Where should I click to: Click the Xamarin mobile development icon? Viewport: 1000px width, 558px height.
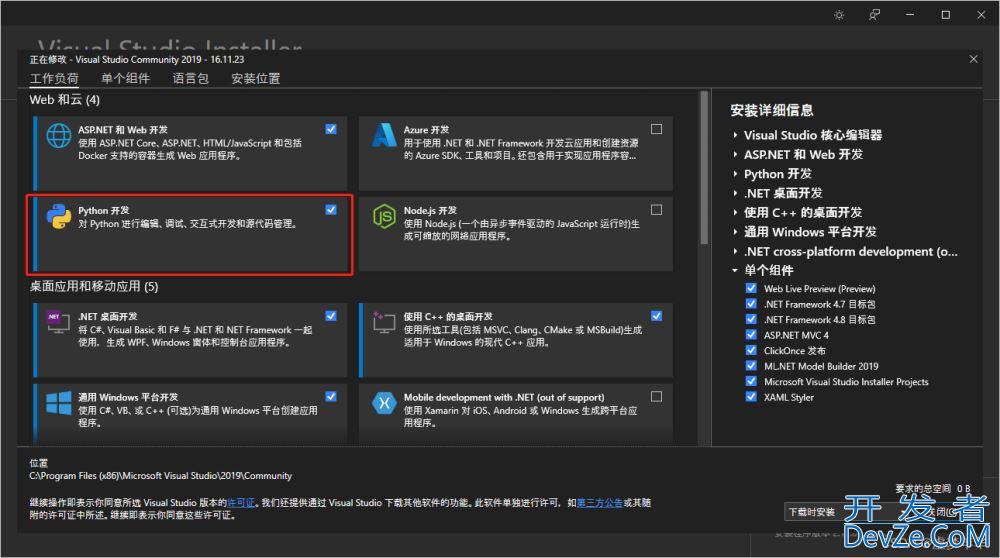pyautogui.click(x=384, y=403)
